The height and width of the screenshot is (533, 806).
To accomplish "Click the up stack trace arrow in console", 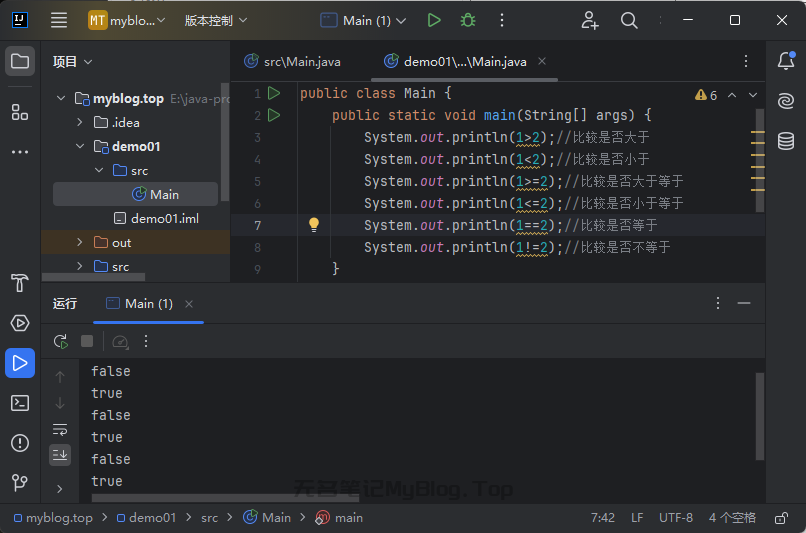I will point(60,377).
